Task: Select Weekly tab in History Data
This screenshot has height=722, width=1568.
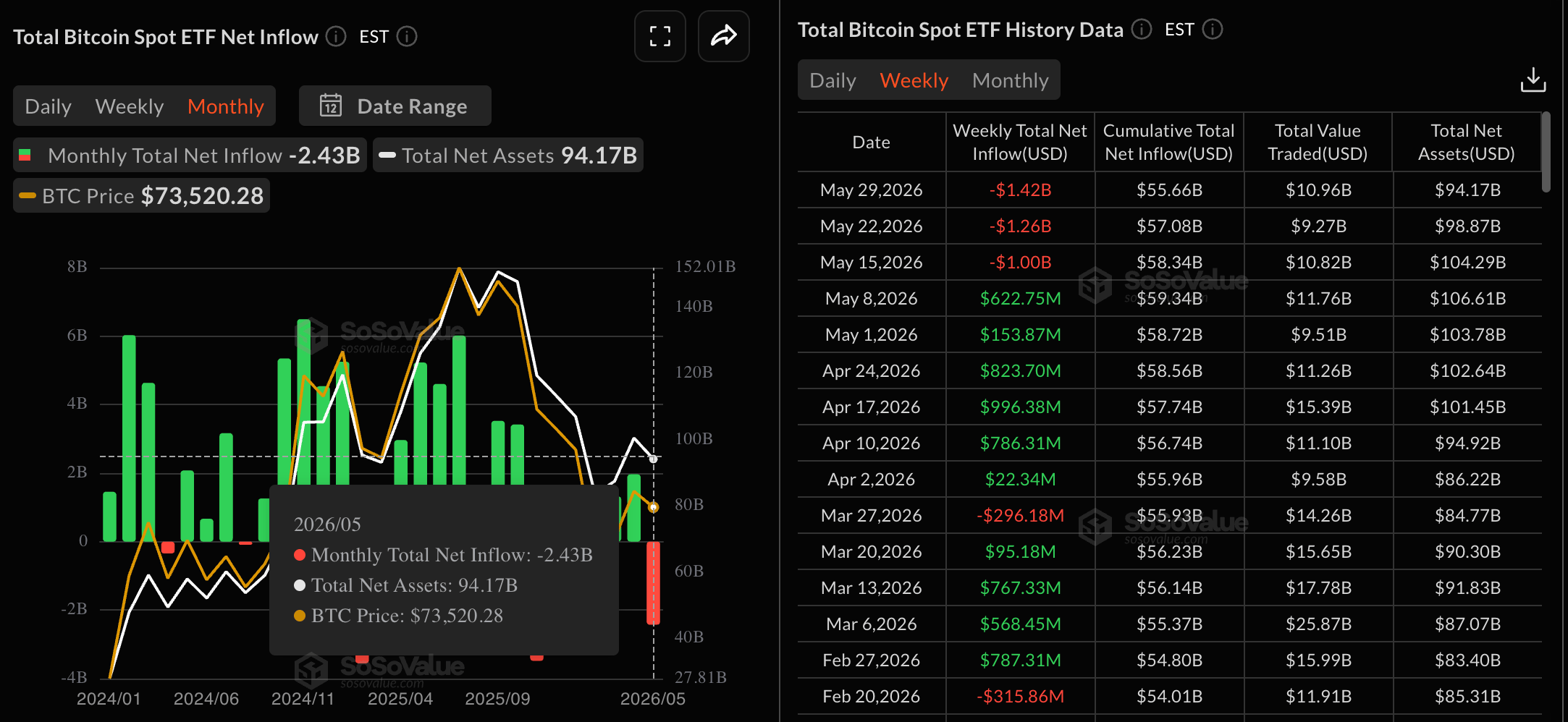Action: coord(914,80)
